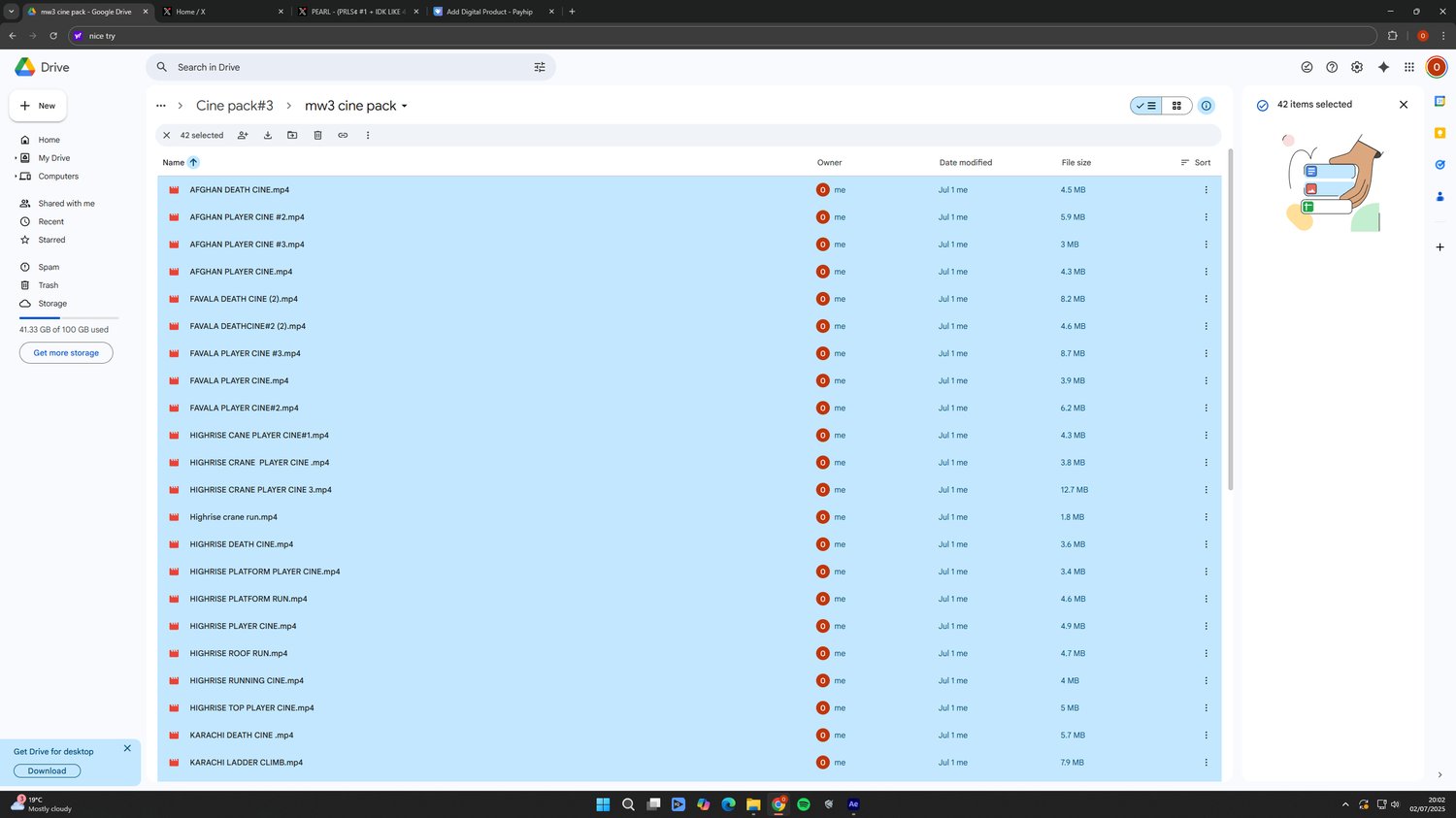Get add-ons with the plus icon
1456x818 pixels.
click(1439, 247)
